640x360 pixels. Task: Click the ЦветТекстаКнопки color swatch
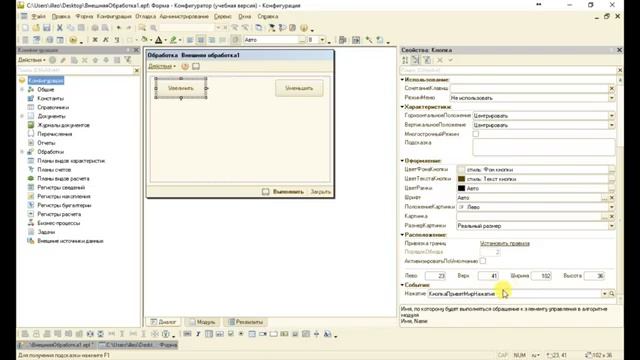click(461, 179)
